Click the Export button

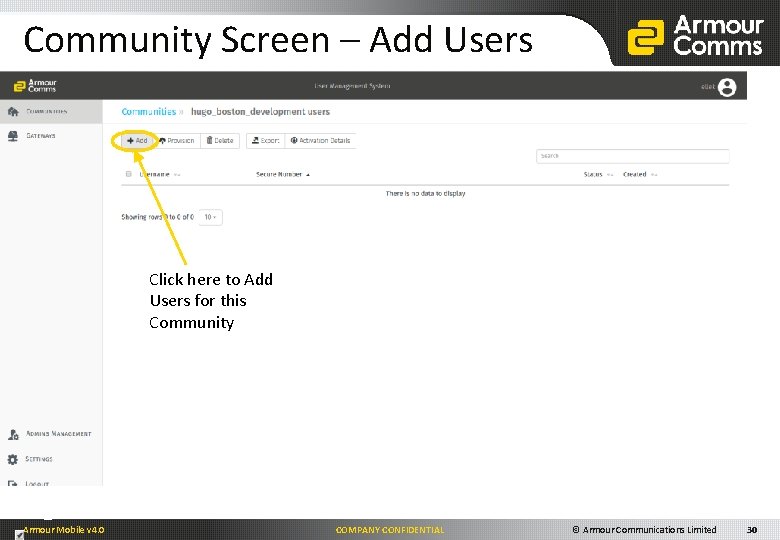point(266,141)
